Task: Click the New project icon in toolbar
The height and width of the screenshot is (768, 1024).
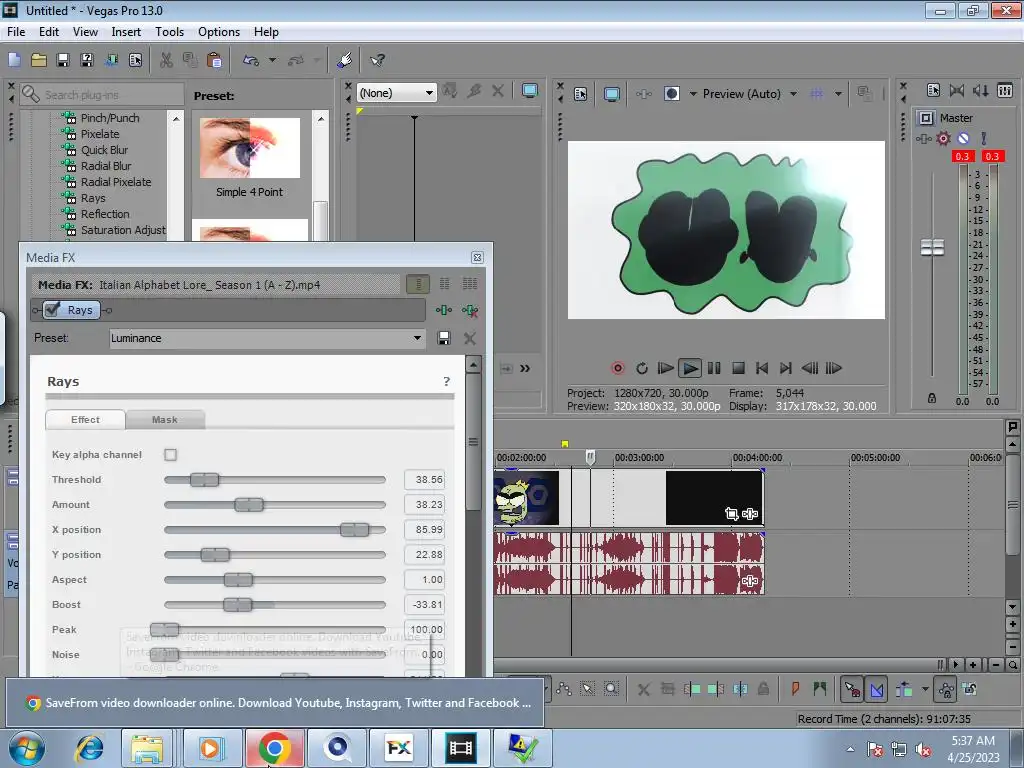Action: tap(14, 60)
